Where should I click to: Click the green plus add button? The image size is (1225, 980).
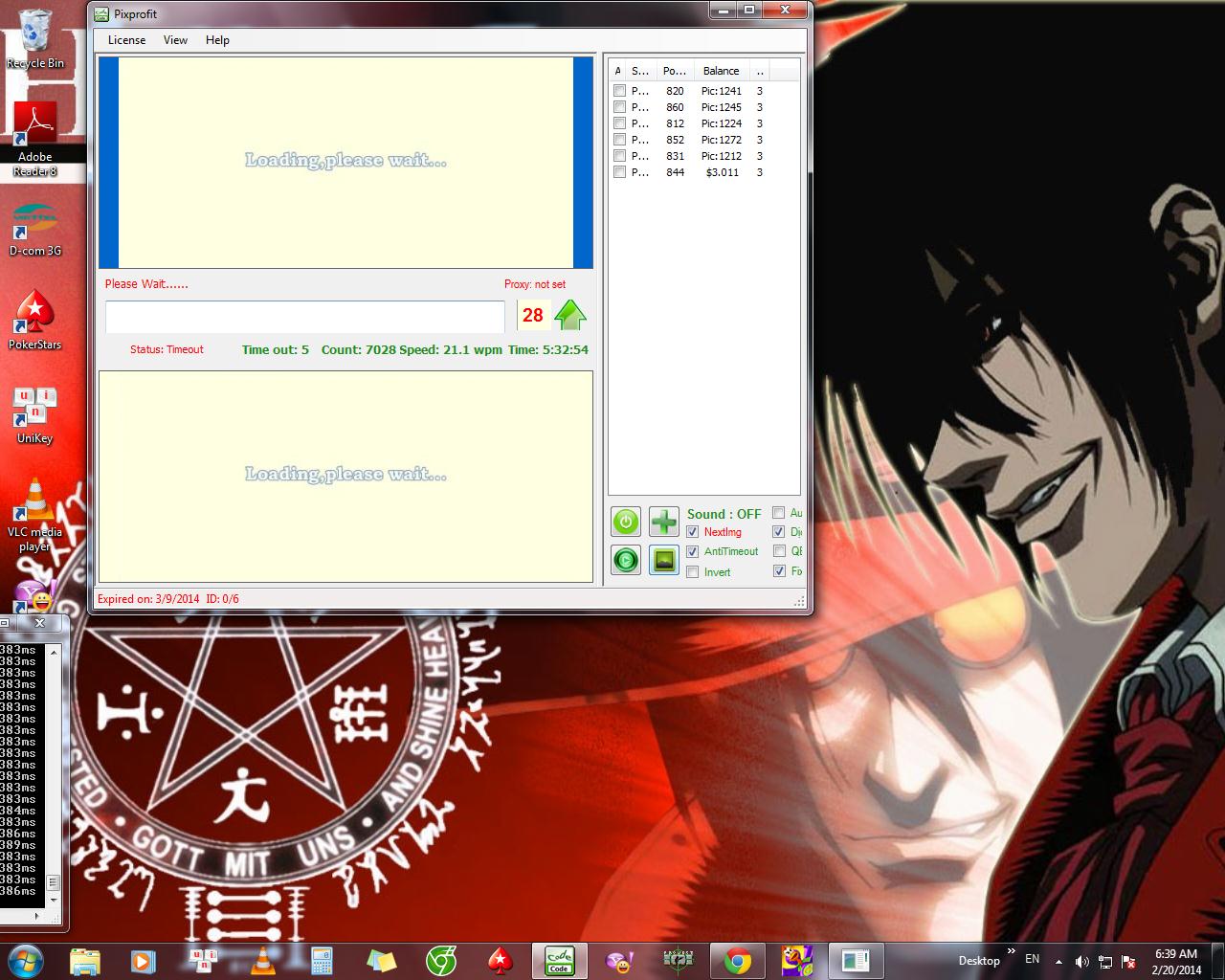[x=664, y=522]
